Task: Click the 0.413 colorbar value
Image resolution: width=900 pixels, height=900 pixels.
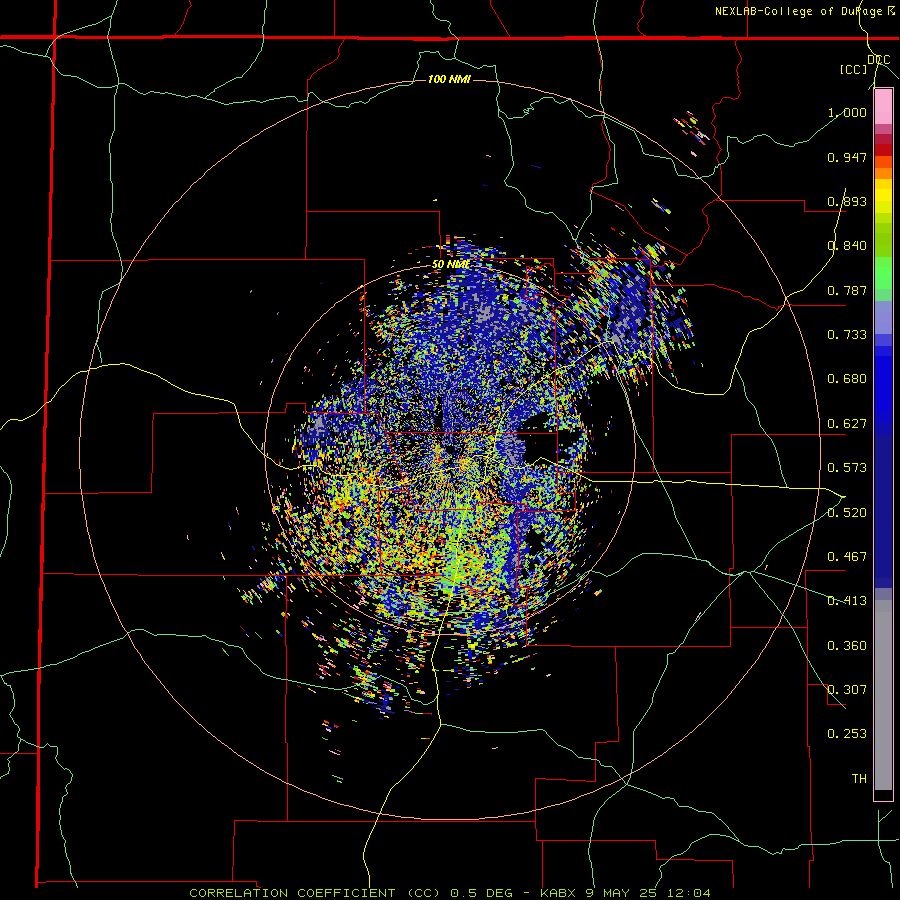Action: pos(847,601)
